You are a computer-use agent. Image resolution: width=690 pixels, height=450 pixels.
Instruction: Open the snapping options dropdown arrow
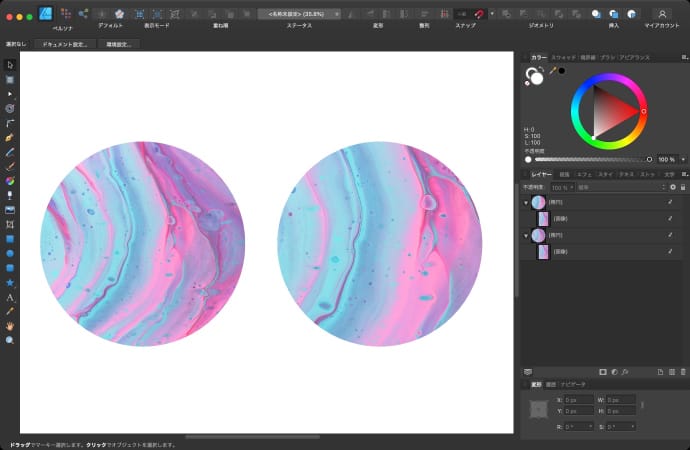[x=491, y=14]
